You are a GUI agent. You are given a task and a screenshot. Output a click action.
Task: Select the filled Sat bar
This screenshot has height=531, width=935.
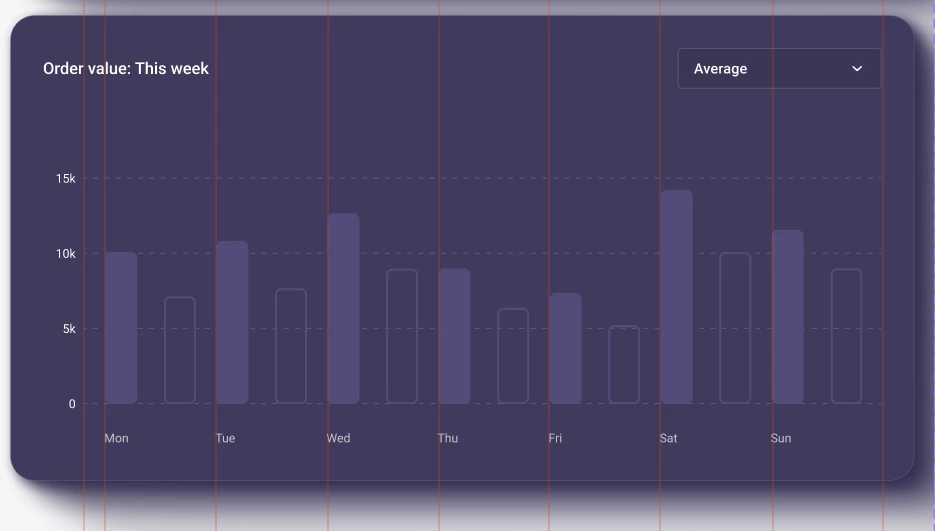click(x=677, y=297)
